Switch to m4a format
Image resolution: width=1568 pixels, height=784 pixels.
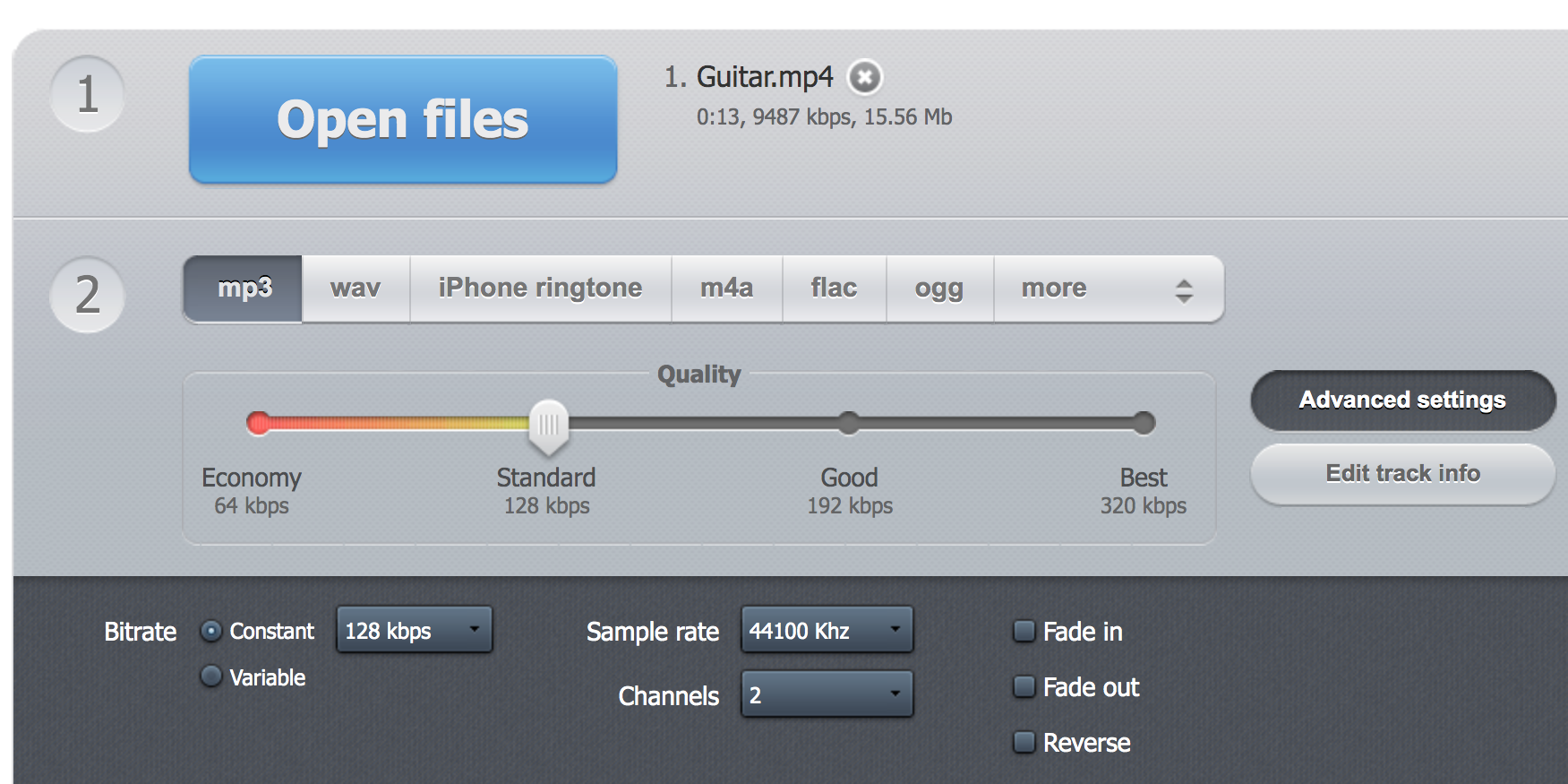(726, 289)
